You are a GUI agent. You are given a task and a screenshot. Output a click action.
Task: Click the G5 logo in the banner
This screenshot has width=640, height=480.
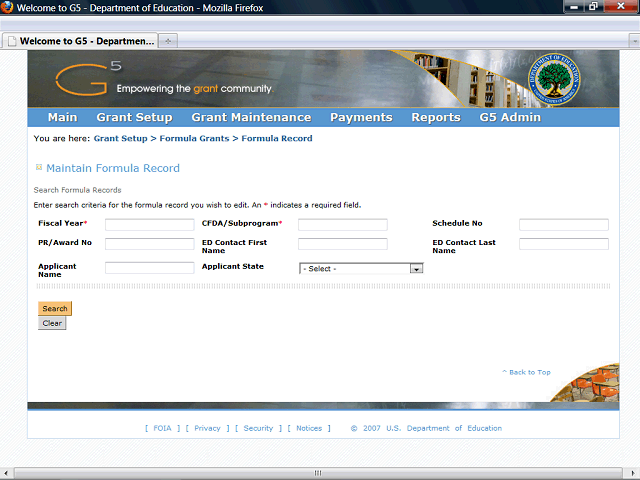click(x=88, y=78)
